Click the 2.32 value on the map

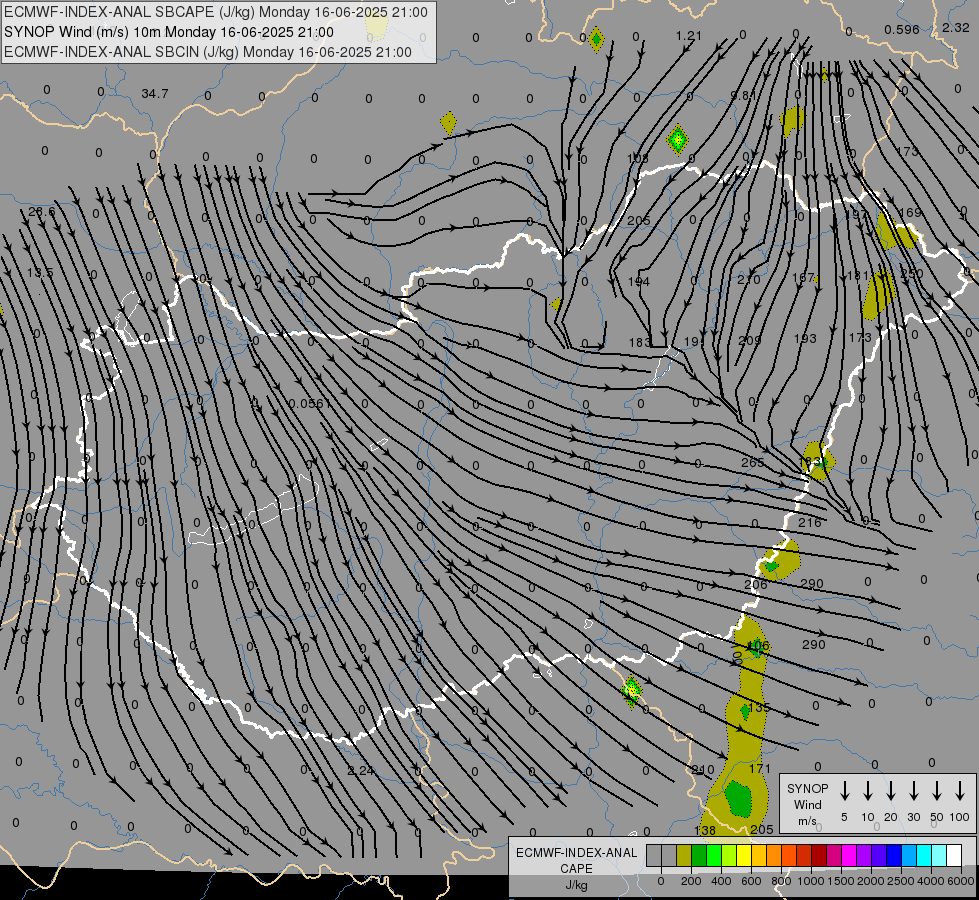(956, 27)
